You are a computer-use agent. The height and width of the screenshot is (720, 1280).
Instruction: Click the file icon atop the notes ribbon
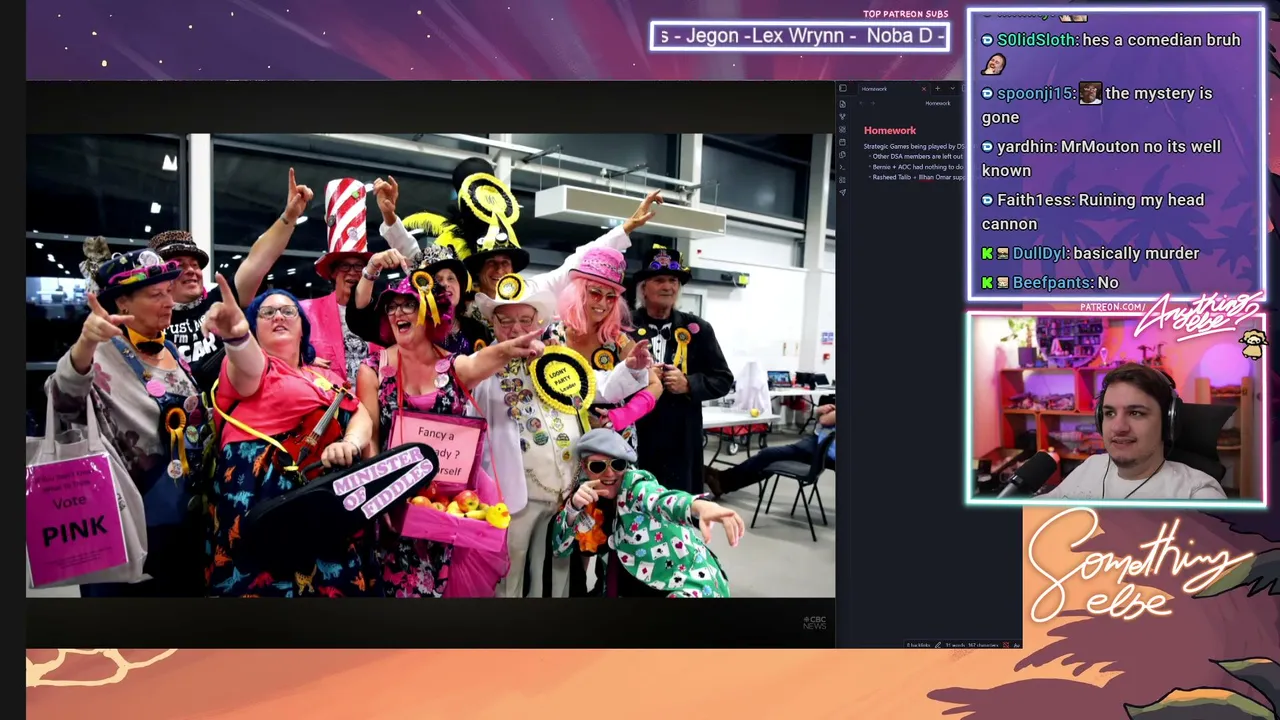843,104
